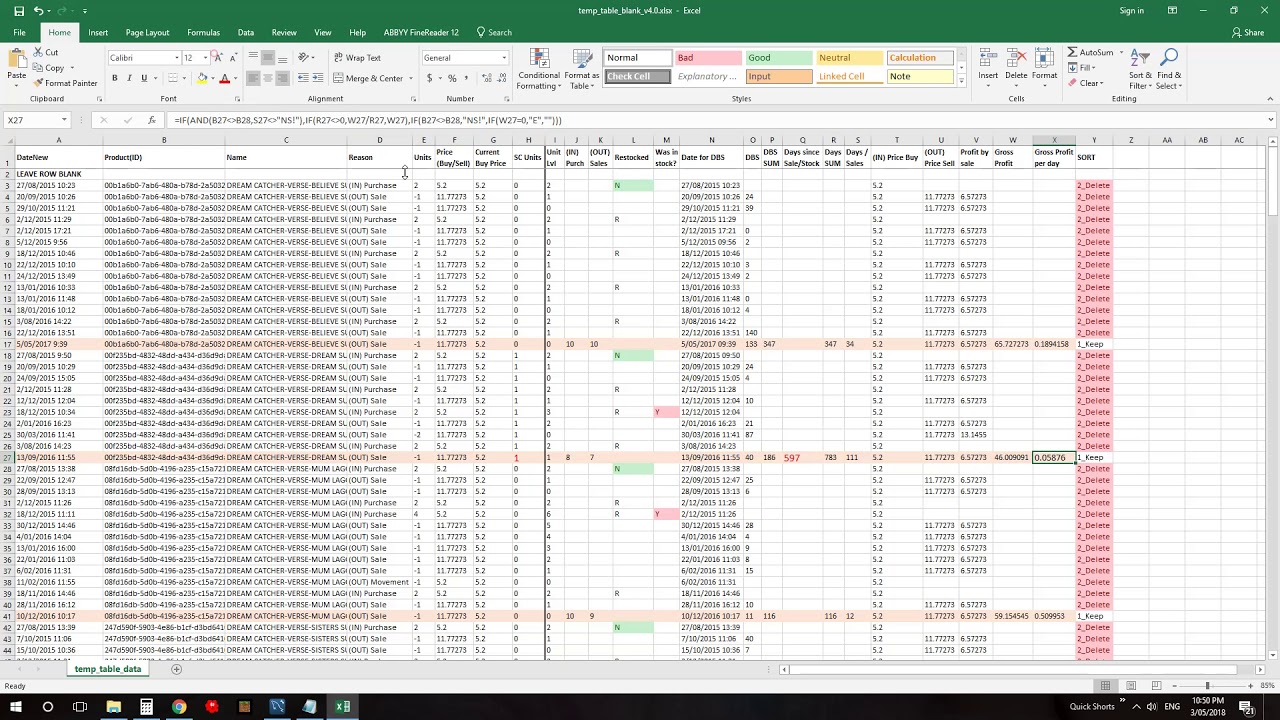
Task: Open Clear eraser options
Action: click(1085, 83)
